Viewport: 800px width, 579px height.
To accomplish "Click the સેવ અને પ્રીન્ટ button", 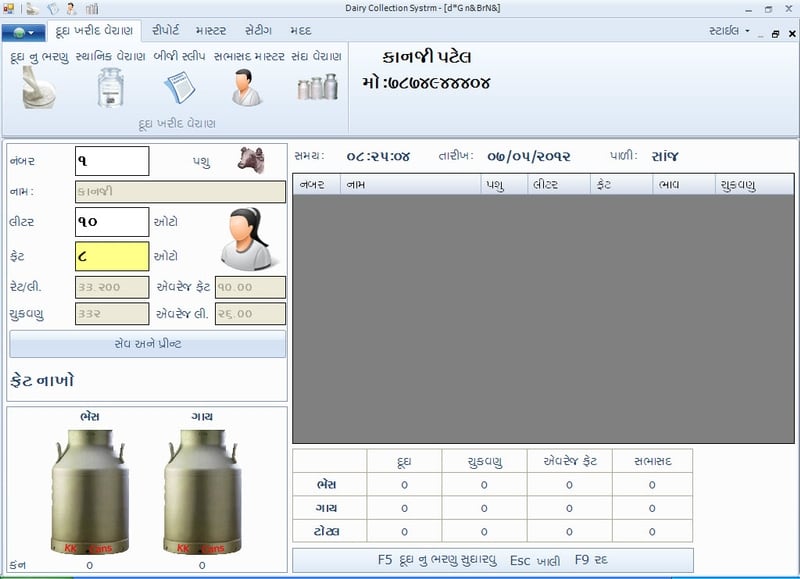I will coord(148,344).
